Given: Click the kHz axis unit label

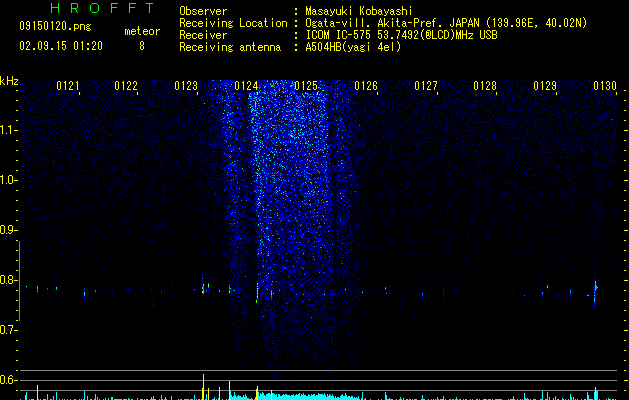Looking at the screenshot, I should coord(9,81).
